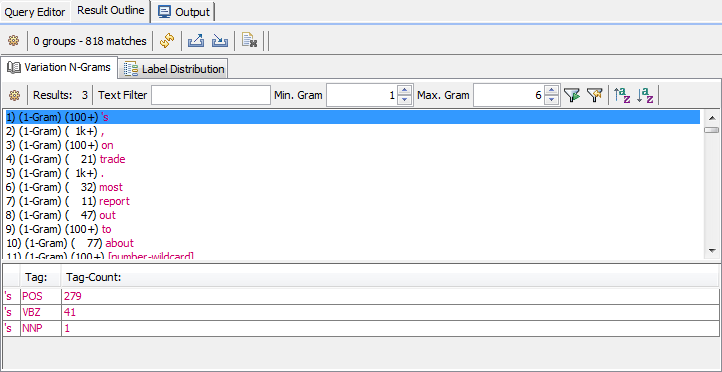Focus the Text Filter input field
The image size is (722, 372).
[211, 95]
